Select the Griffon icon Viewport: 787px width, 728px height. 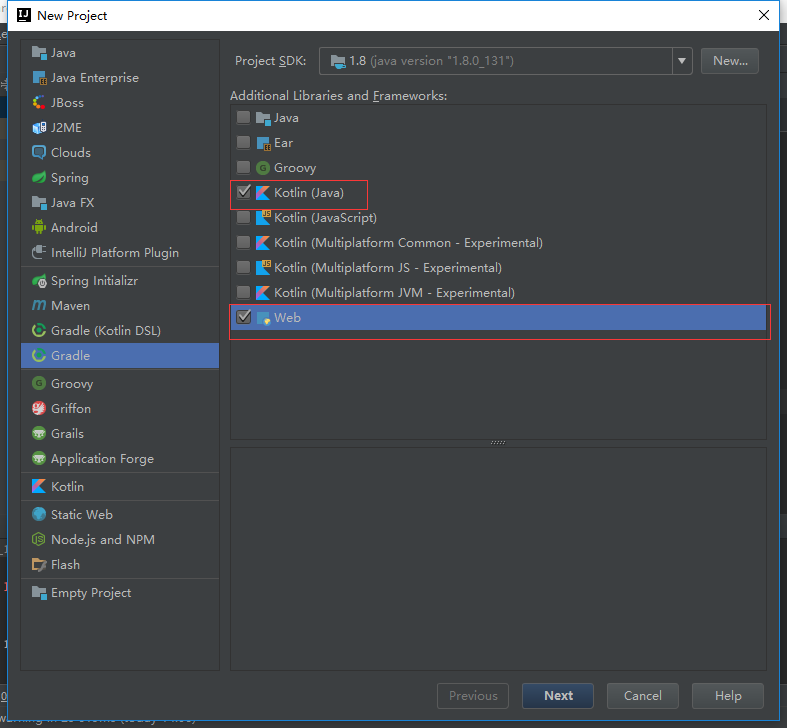[39, 409]
